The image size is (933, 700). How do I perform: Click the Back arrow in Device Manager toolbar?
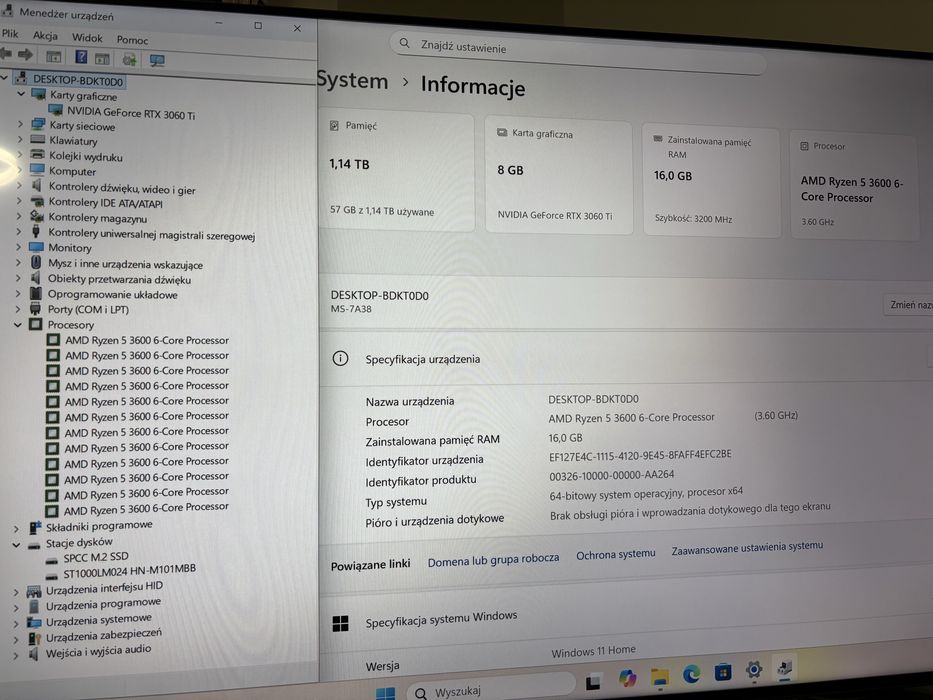pyautogui.click(x=6, y=54)
